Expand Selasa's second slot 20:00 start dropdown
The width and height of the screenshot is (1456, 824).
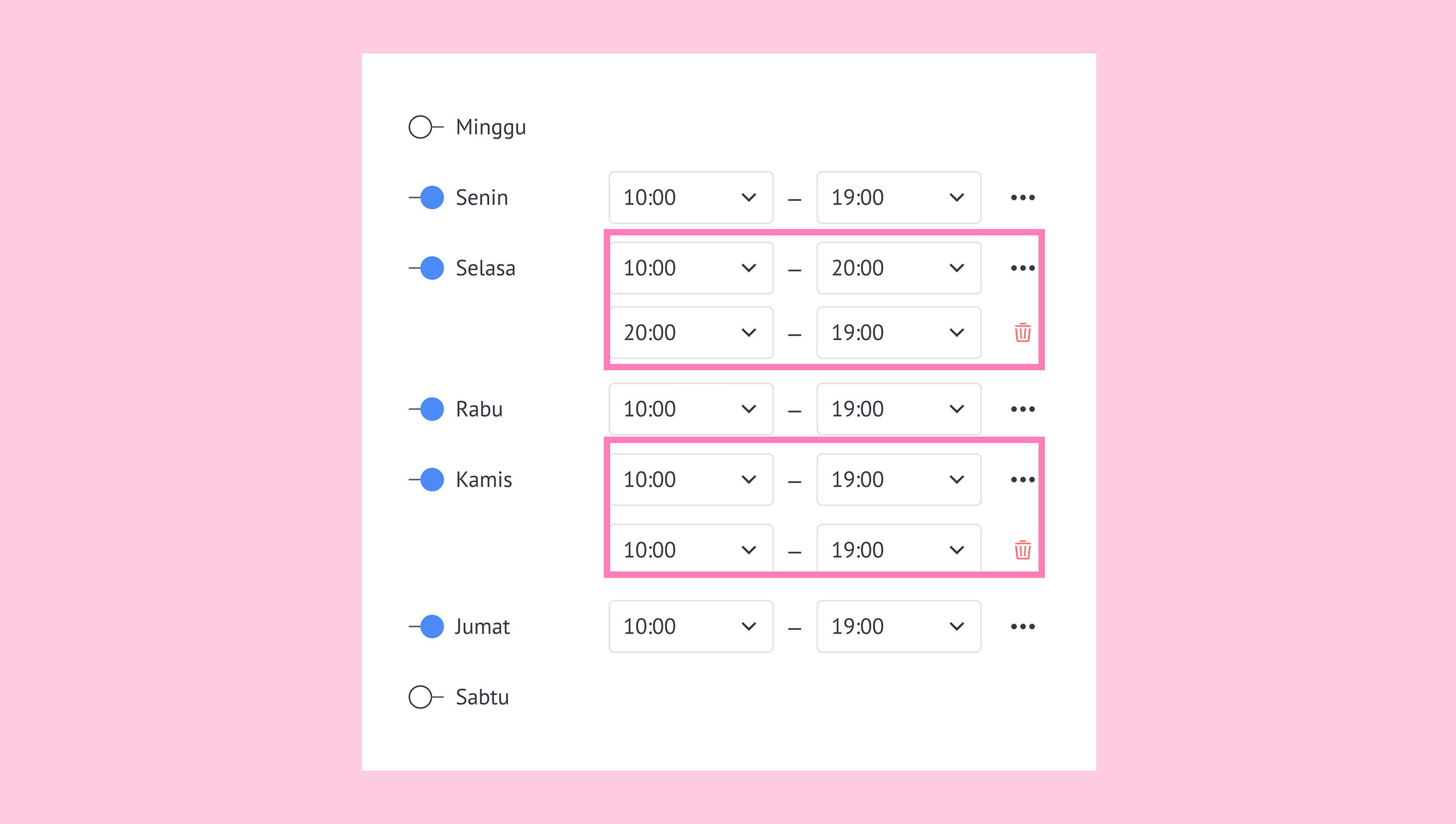(691, 333)
